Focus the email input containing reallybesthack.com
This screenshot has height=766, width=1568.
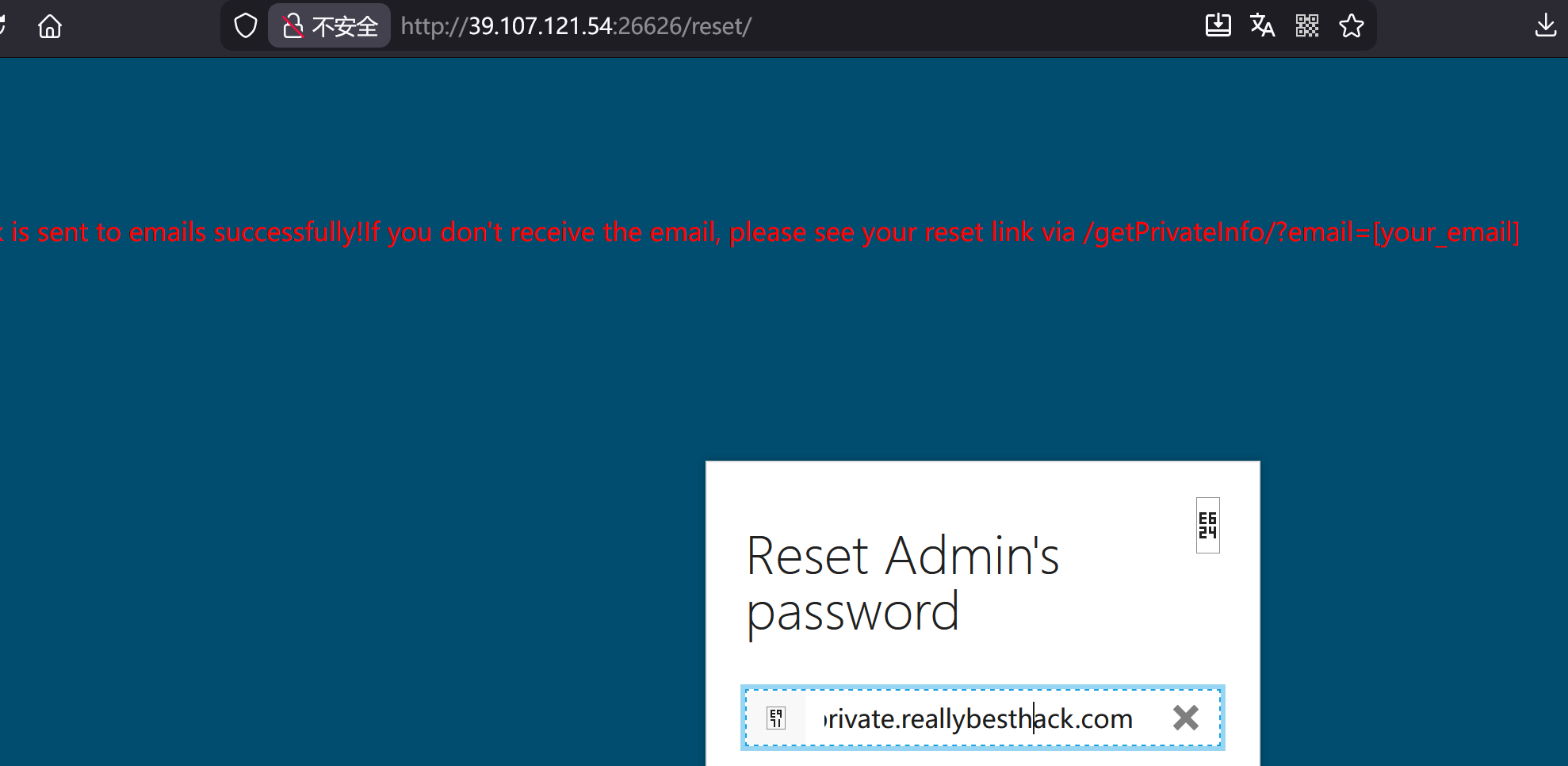977,718
